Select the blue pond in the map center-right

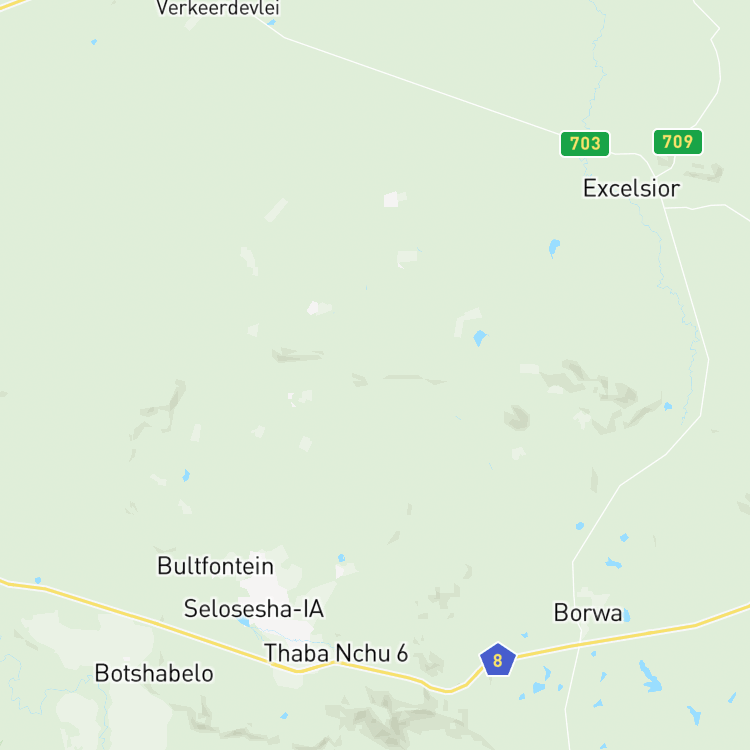(479, 338)
